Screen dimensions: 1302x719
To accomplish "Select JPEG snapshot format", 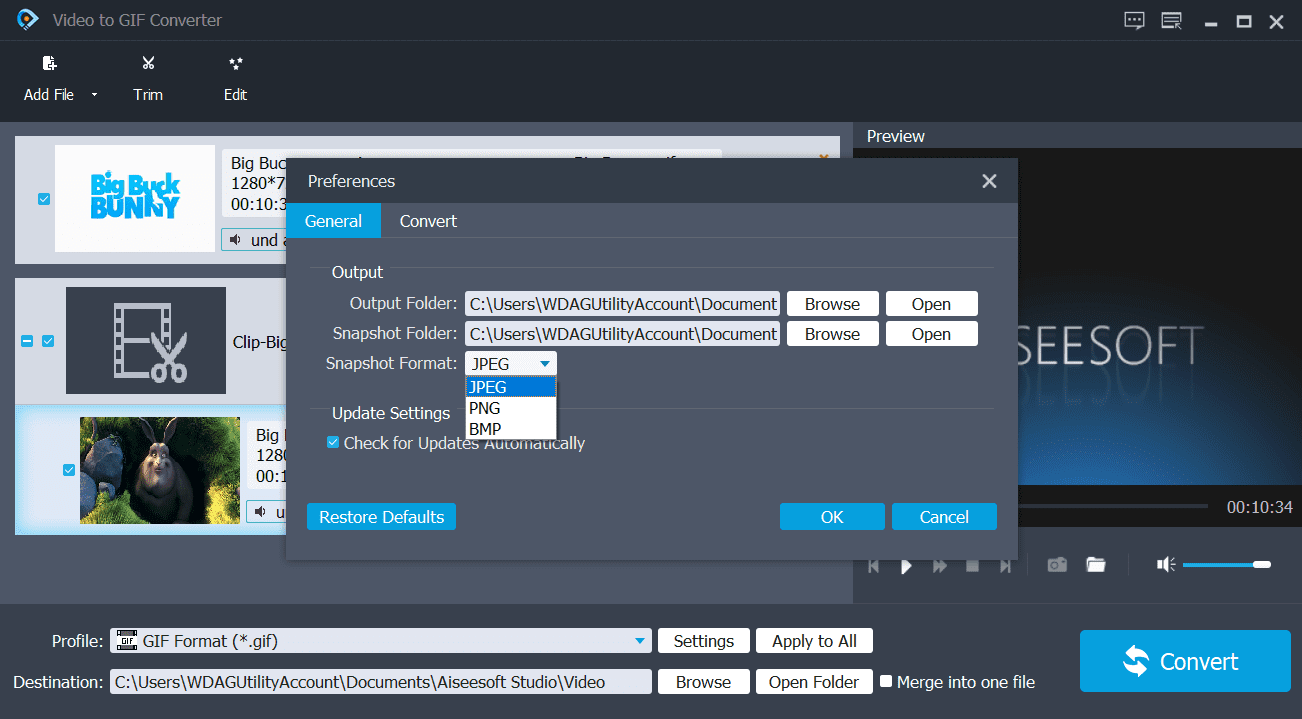I will pyautogui.click(x=511, y=387).
